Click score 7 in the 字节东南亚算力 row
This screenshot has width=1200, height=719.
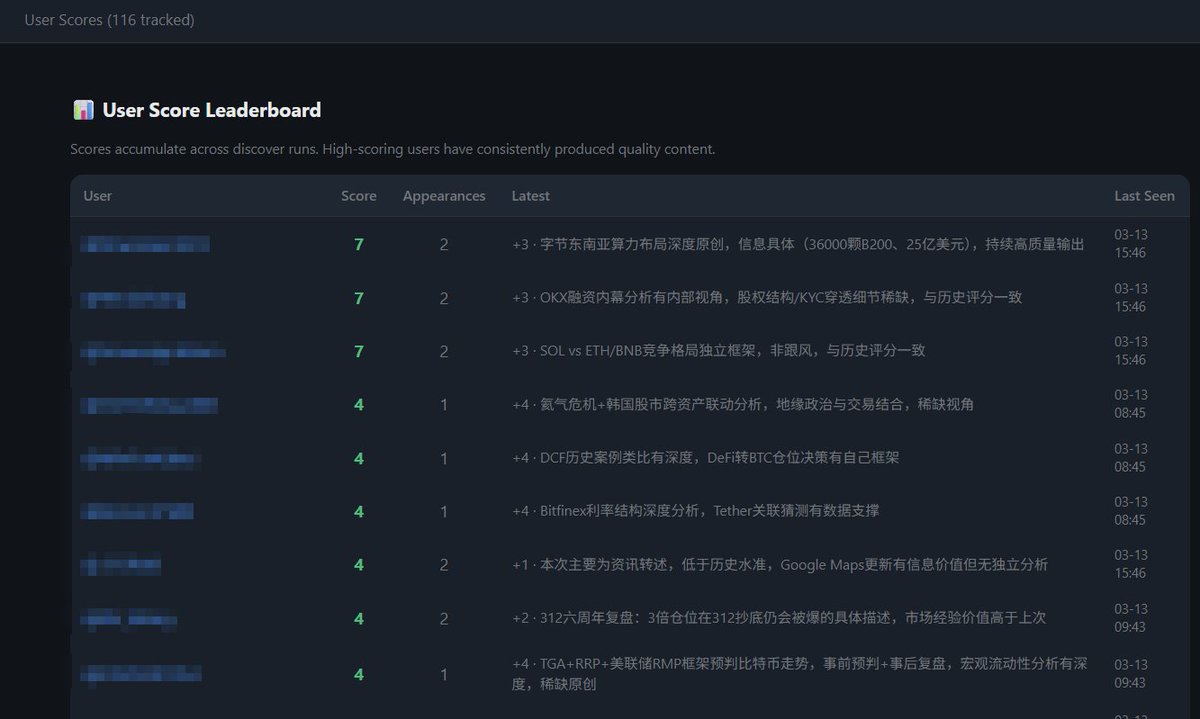[359, 244]
